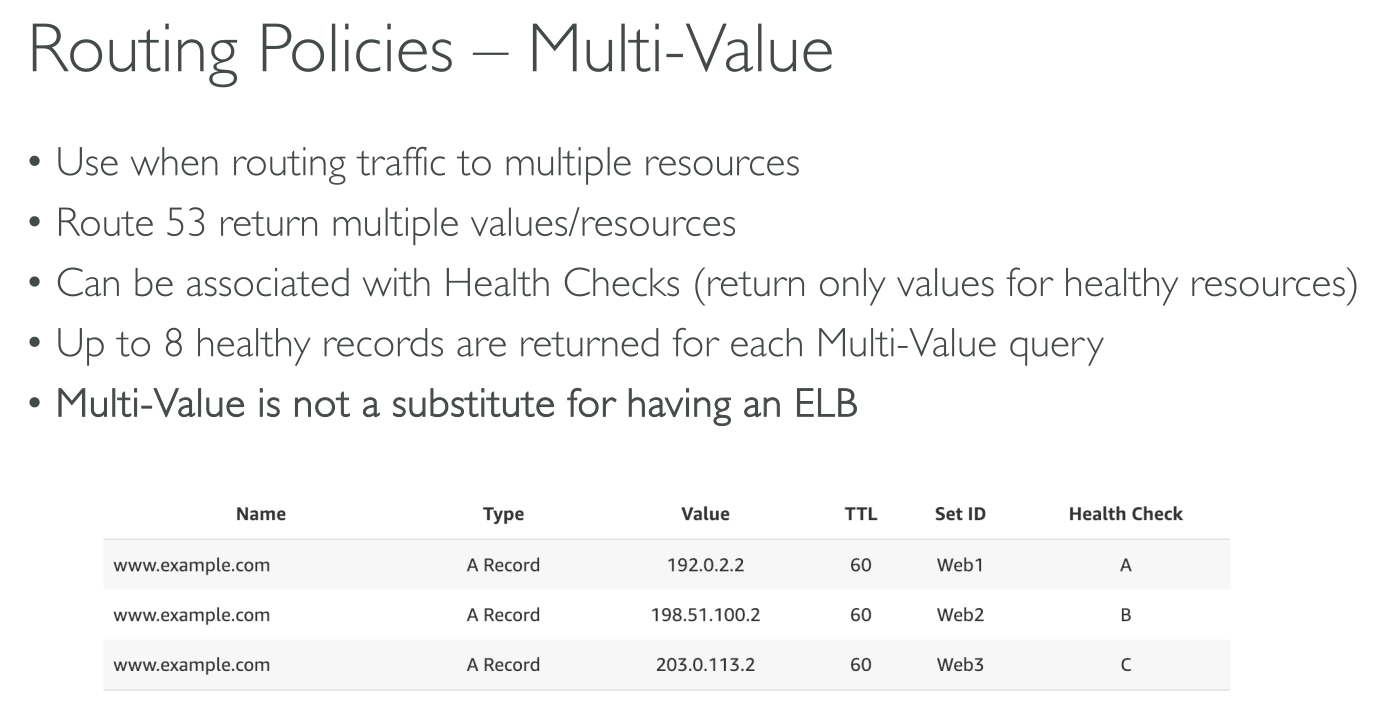Select the bullet mentioning Health Checks association
Image resolution: width=1378 pixels, height=707 pixels.
(x=706, y=284)
